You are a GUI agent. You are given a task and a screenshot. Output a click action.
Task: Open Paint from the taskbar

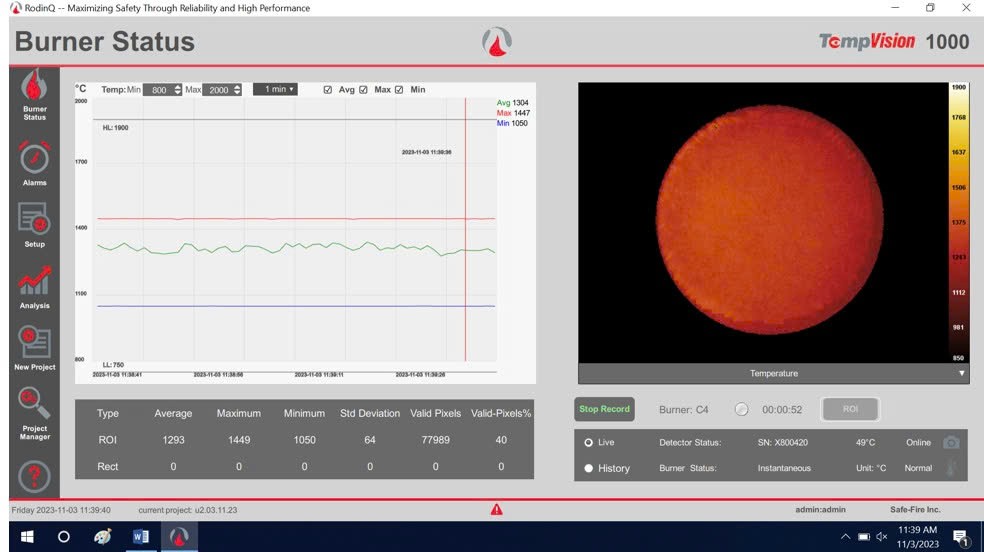click(x=102, y=537)
